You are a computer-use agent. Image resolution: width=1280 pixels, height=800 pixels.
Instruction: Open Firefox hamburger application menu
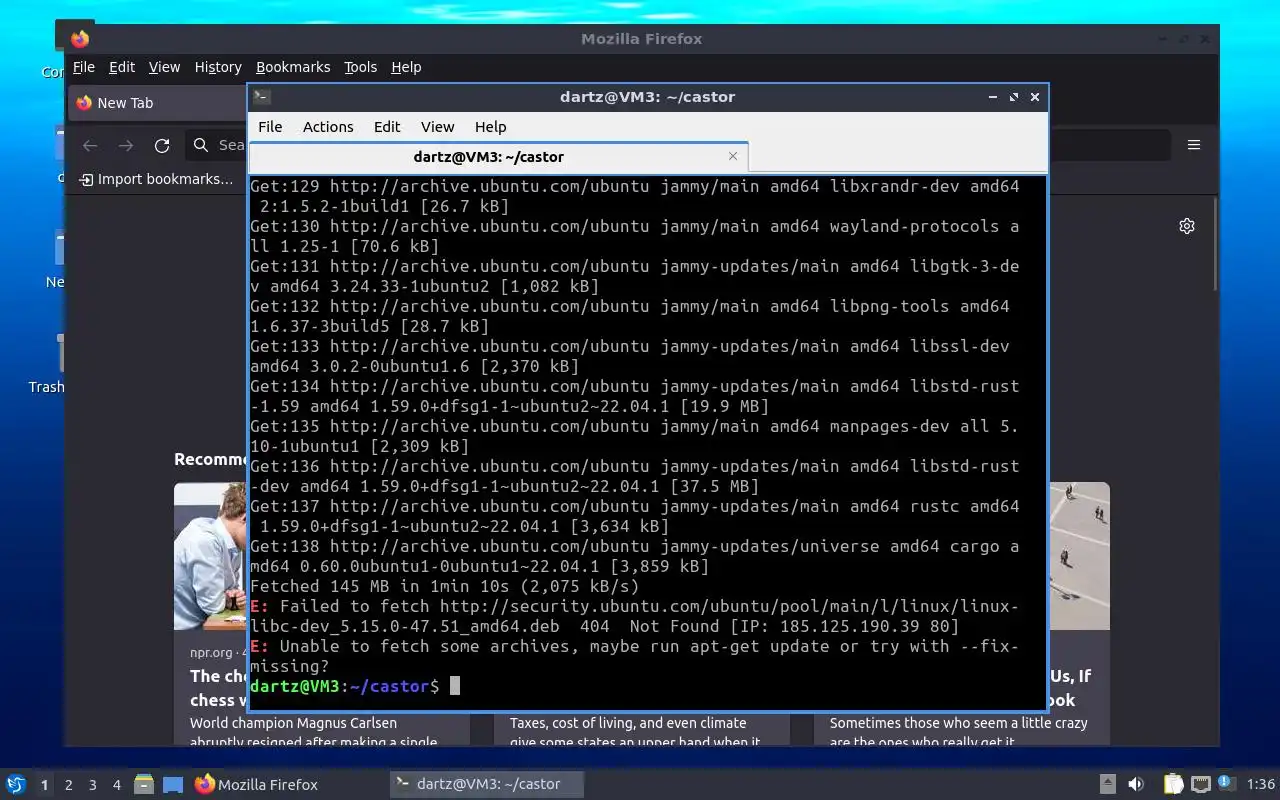1194,145
